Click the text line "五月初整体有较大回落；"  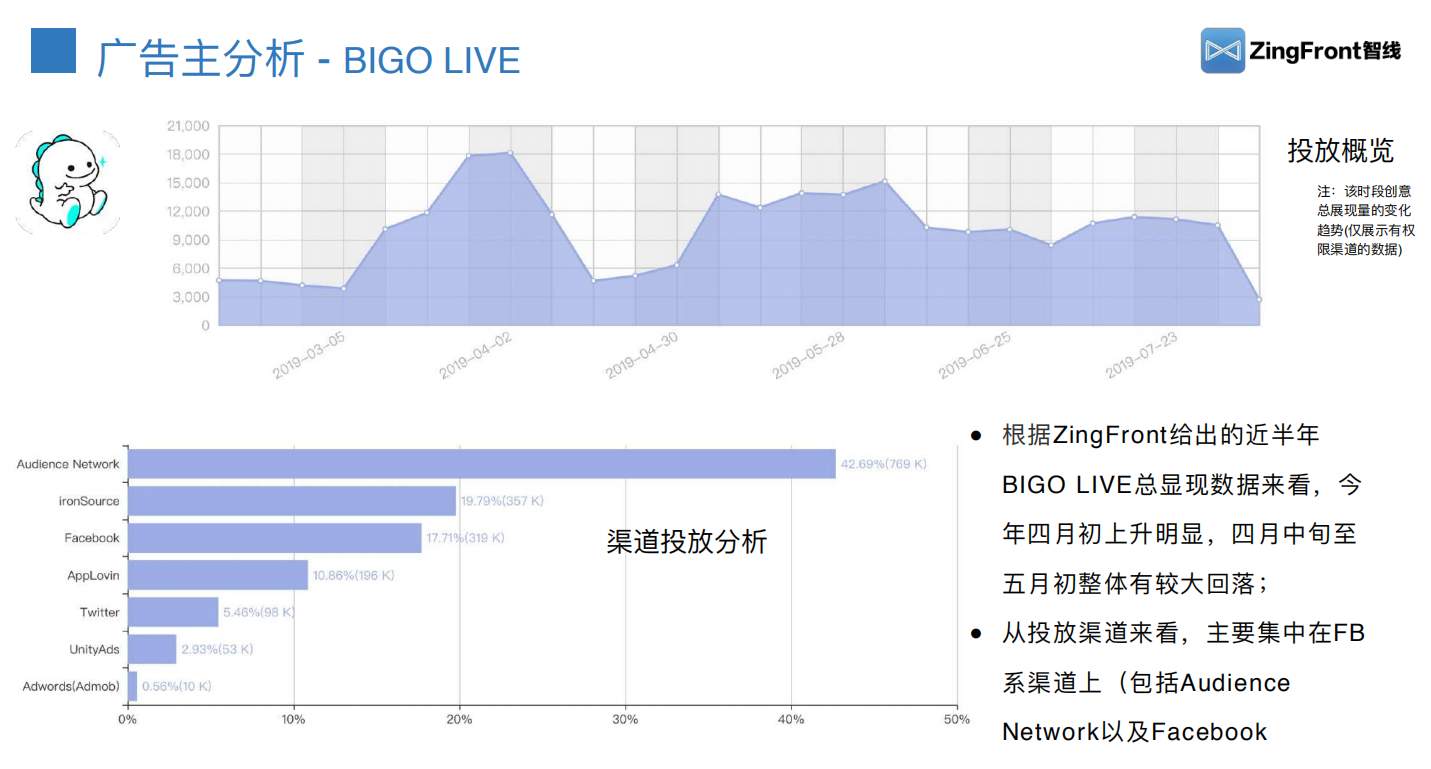tap(1137, 583)
